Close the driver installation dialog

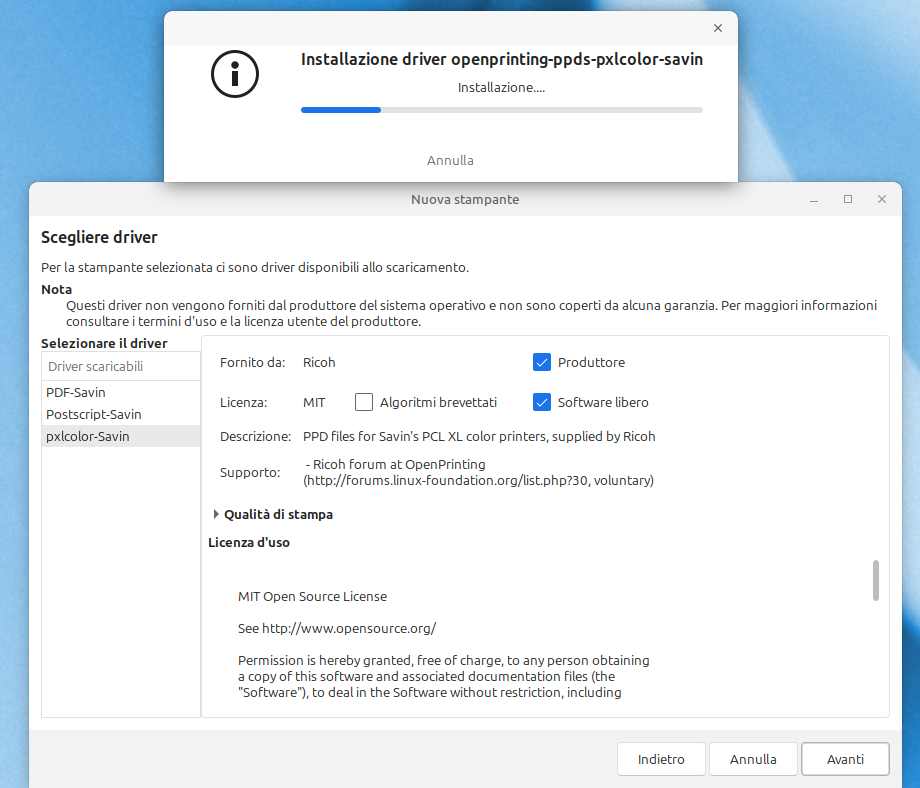(718, 28)
